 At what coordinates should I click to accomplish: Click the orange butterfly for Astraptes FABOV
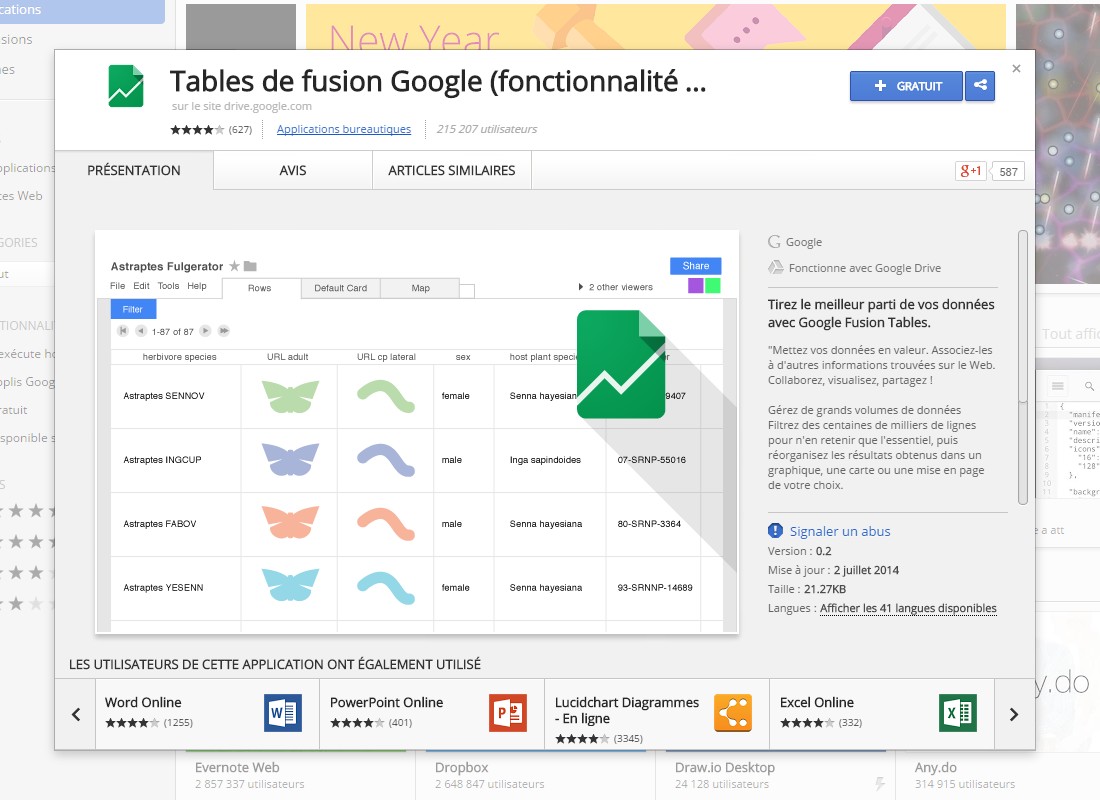(x=290, y=524)
